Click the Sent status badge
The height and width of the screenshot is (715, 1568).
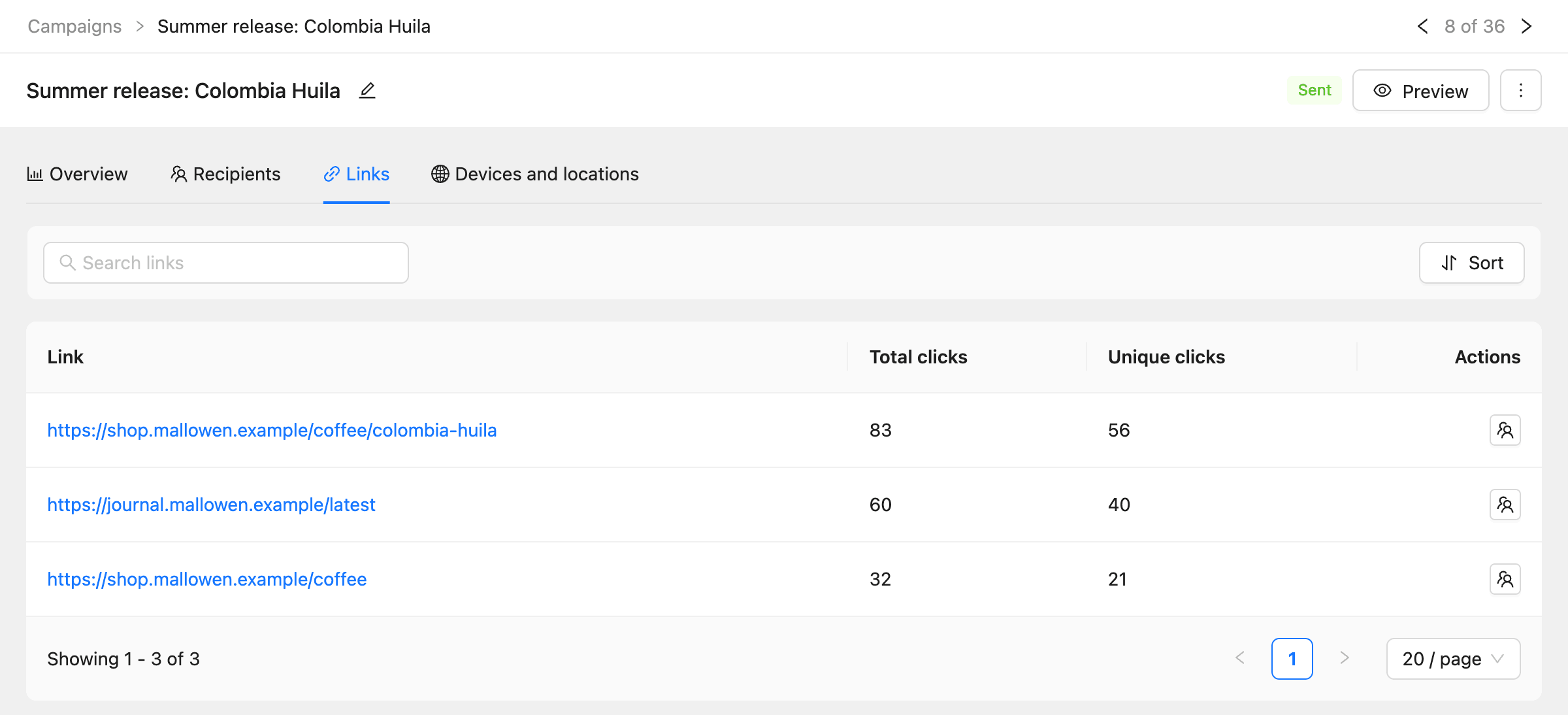1315,90
